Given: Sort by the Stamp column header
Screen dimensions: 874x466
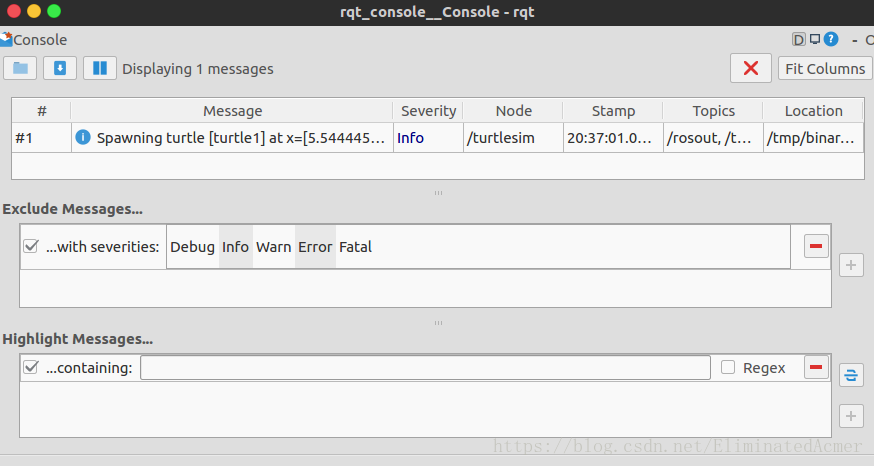Looking at the screenshot, I should tap(613, 110).
